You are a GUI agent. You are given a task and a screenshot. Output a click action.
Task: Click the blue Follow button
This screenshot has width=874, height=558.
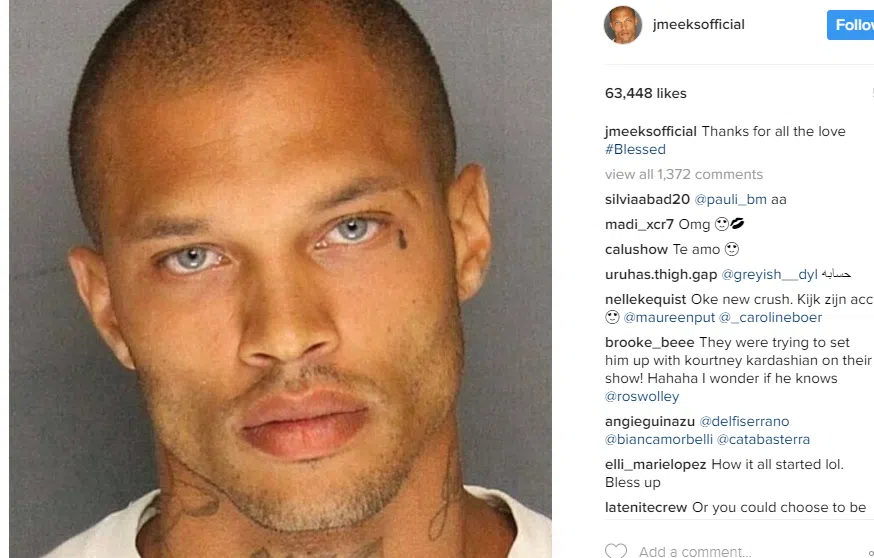click(851, 25)
